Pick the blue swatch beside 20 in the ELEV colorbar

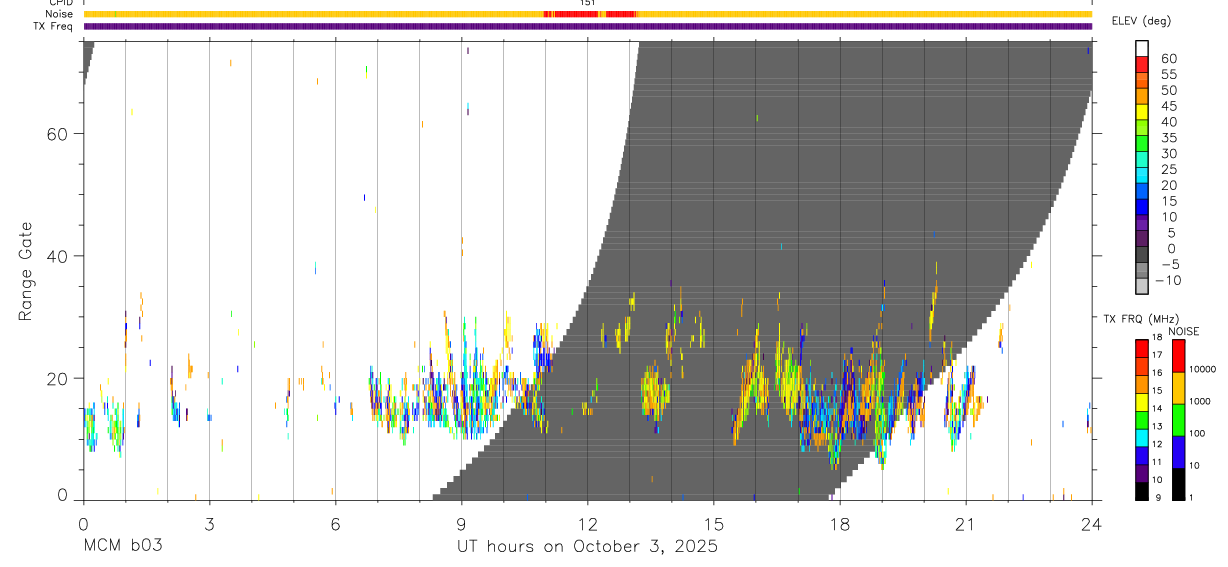point(1142,190)
